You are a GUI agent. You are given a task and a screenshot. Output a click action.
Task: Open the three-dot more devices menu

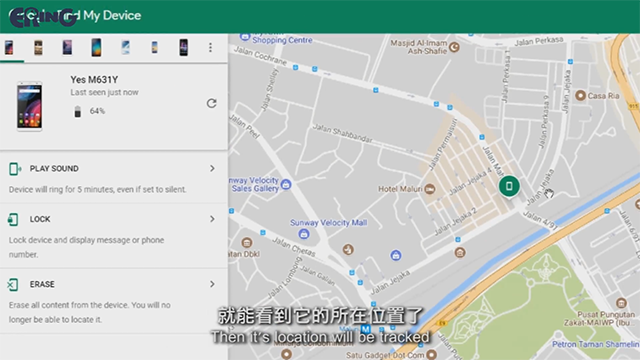coord(210,47)
